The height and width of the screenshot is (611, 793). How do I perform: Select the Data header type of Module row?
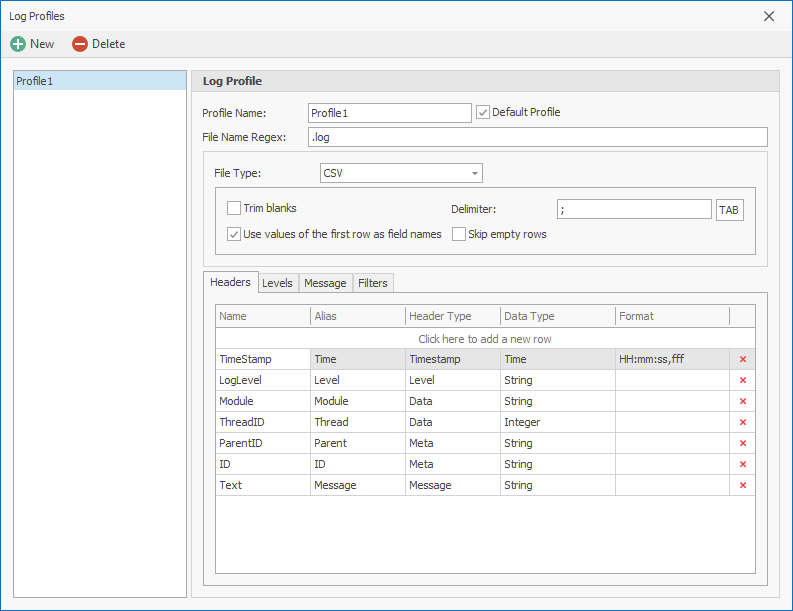click(x=453, y=401)
